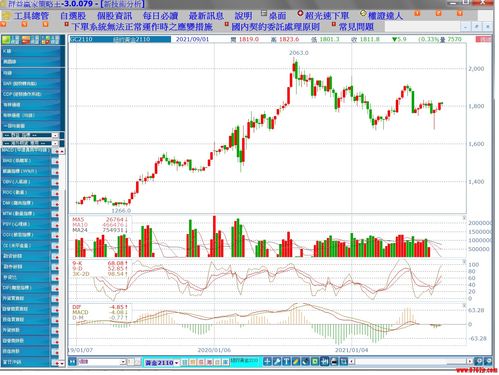
Task: Close the volume sub-chart panel with X
Action: 464,218
